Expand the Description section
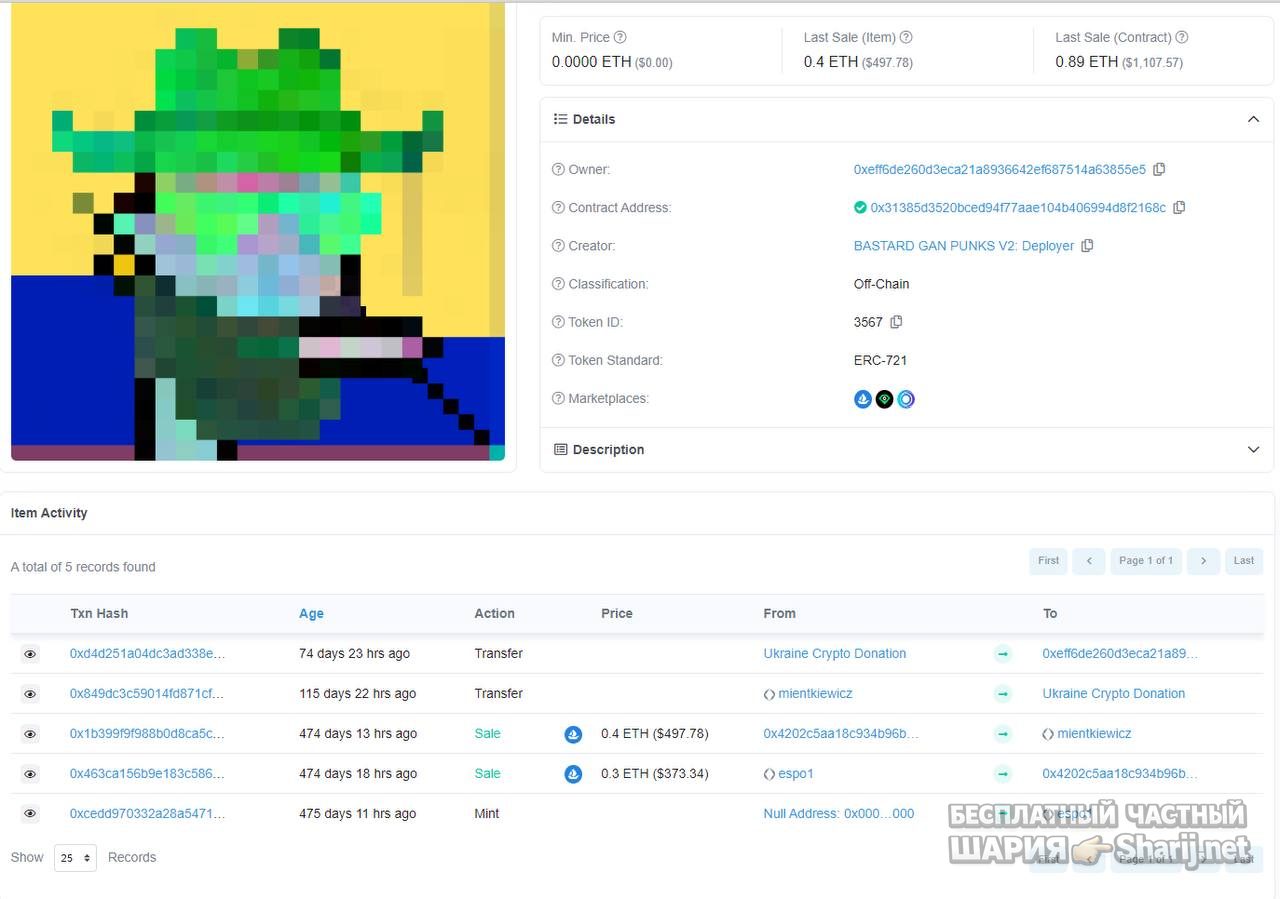Viewport: 1280px width, 899px height. [x=1253, y=450]
